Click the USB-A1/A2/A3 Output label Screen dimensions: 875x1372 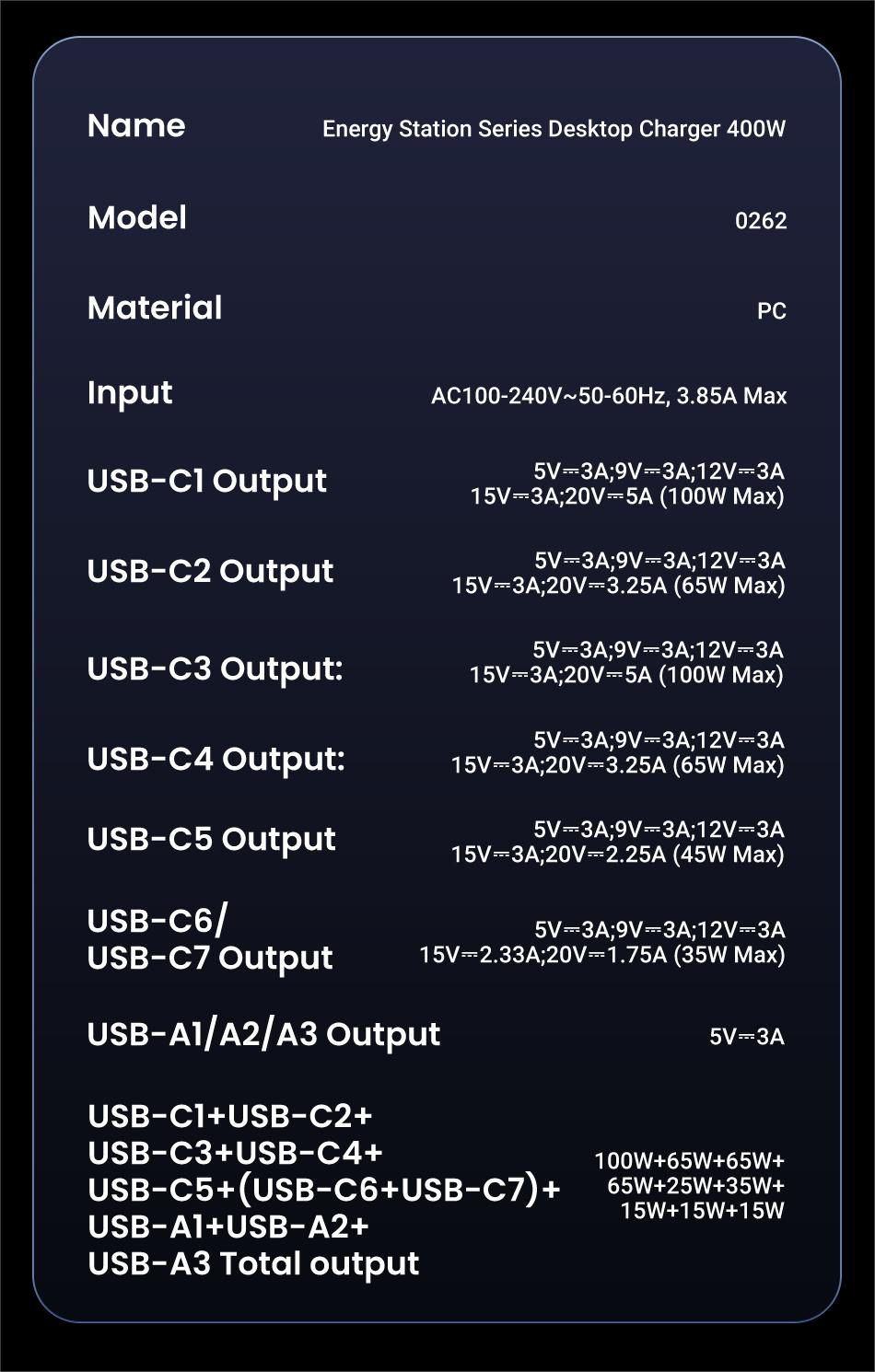pos(263,1034)
